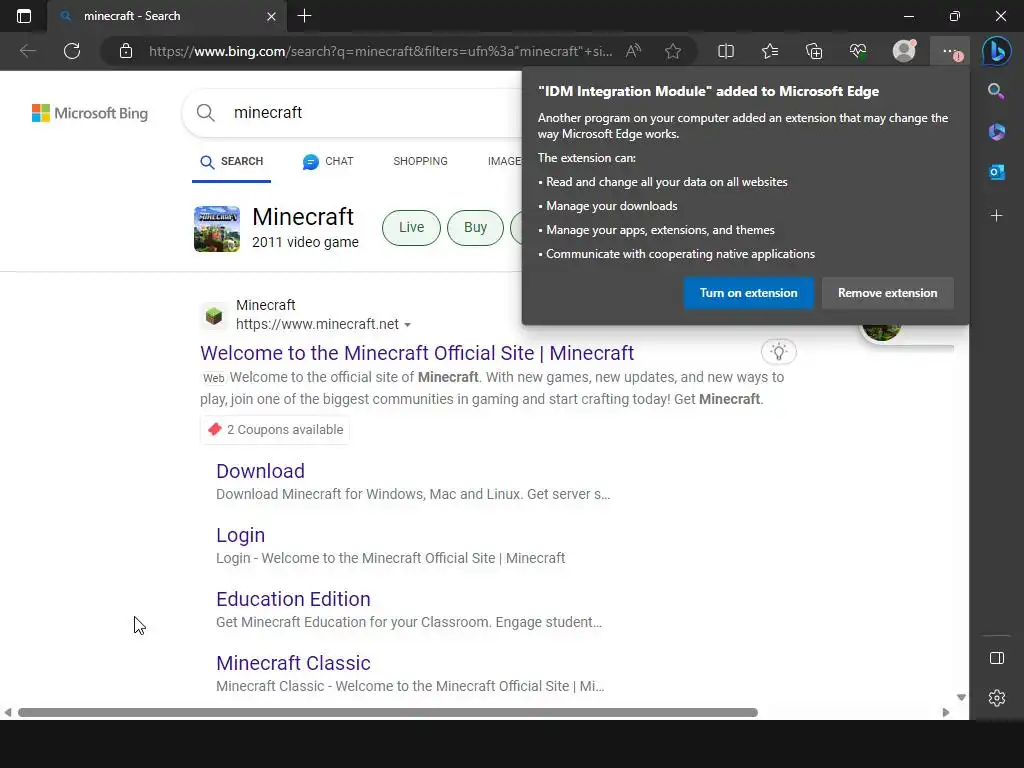Click in the Bing search box
Image resolution: width=1024 pixels, height=768 pixels.
pos(353,112)
